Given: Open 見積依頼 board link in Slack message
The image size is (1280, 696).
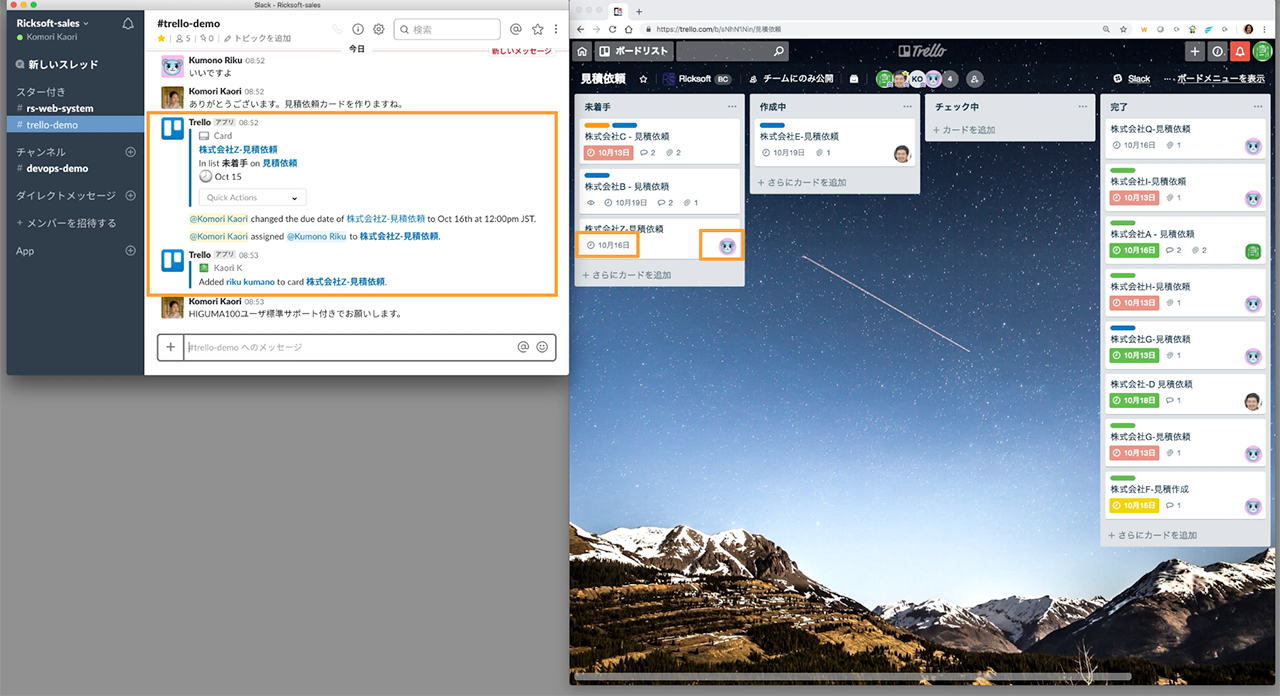Looking at the screenshot, I should (279, 163).
